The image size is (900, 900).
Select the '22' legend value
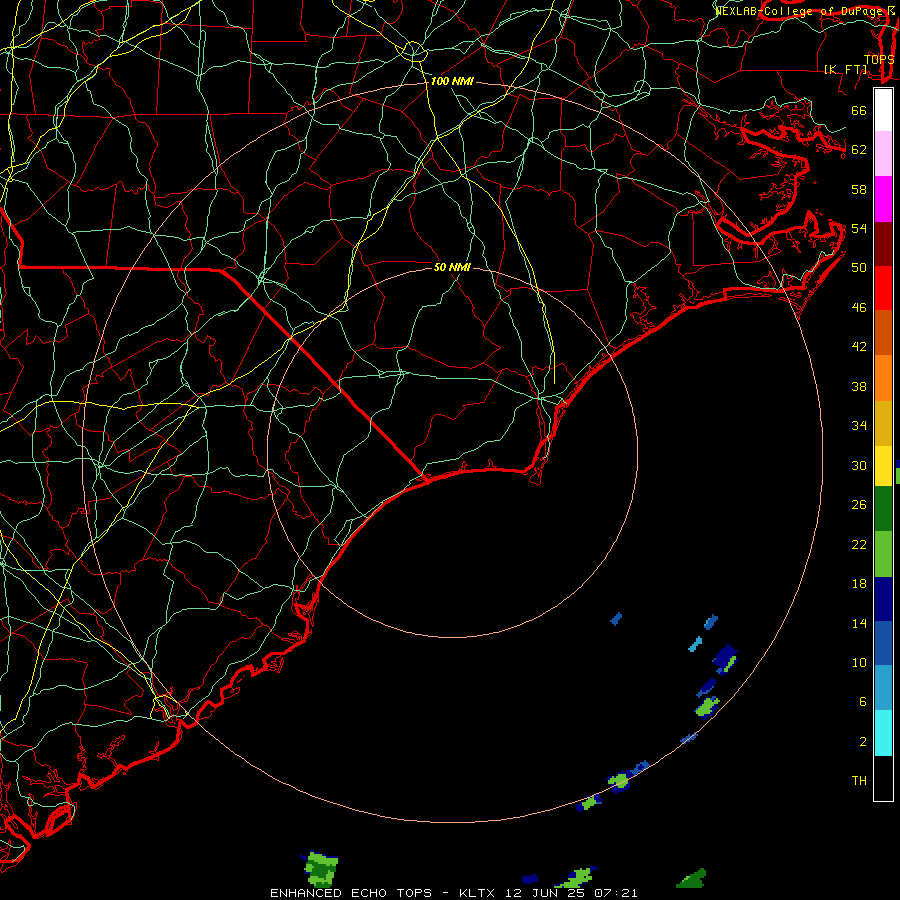click(859, 544)
